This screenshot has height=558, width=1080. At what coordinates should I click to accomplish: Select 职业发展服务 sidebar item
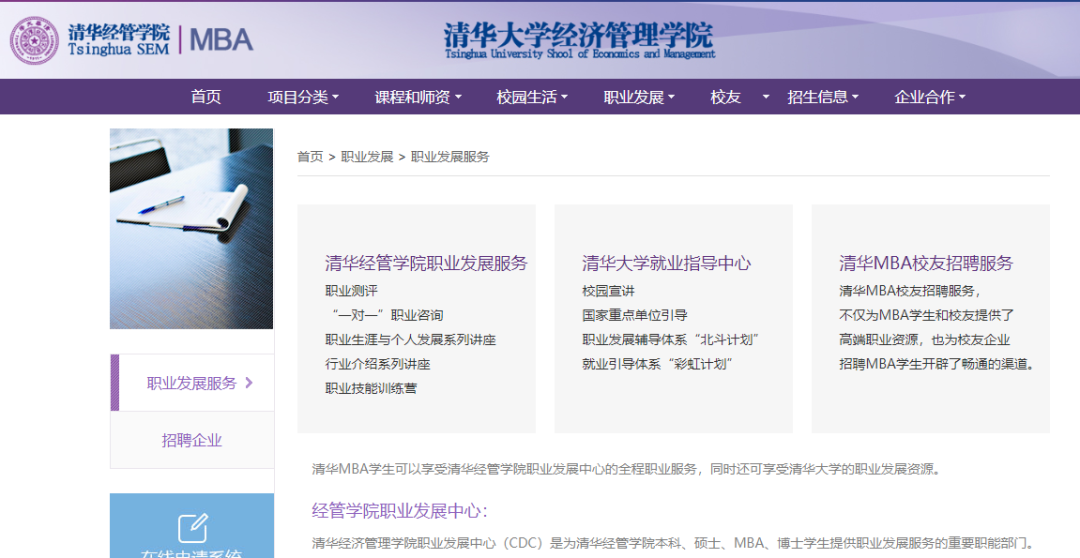tap(192, 383)
